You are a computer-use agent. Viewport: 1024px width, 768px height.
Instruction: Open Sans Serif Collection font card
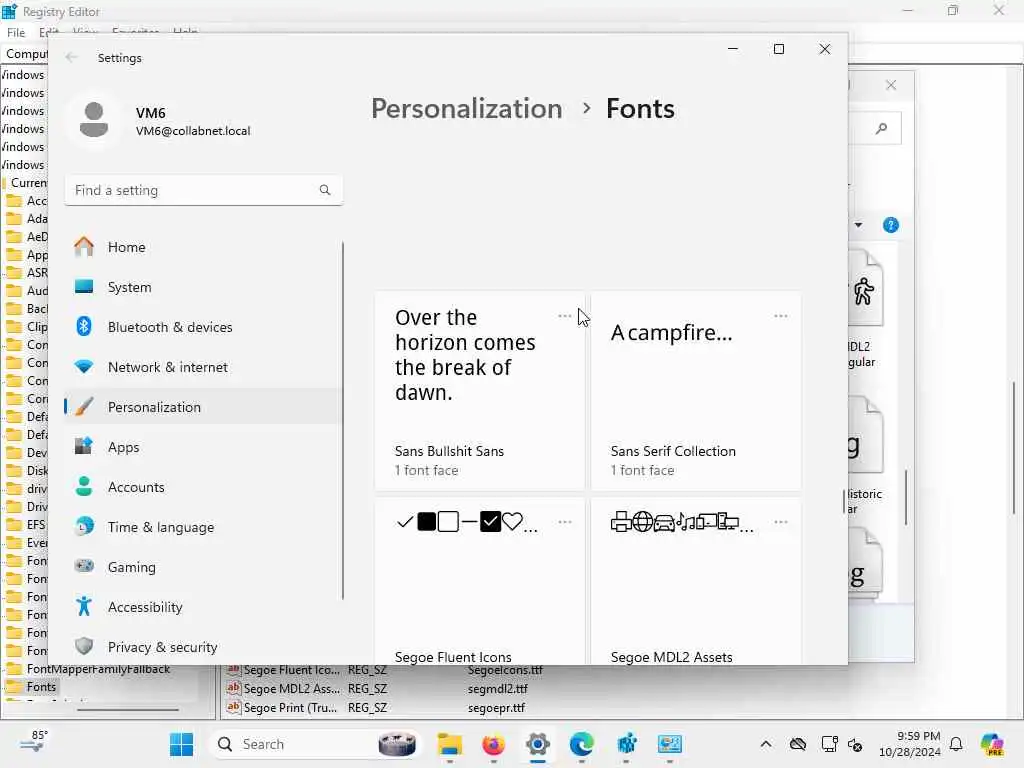click(x=696, y=391)
